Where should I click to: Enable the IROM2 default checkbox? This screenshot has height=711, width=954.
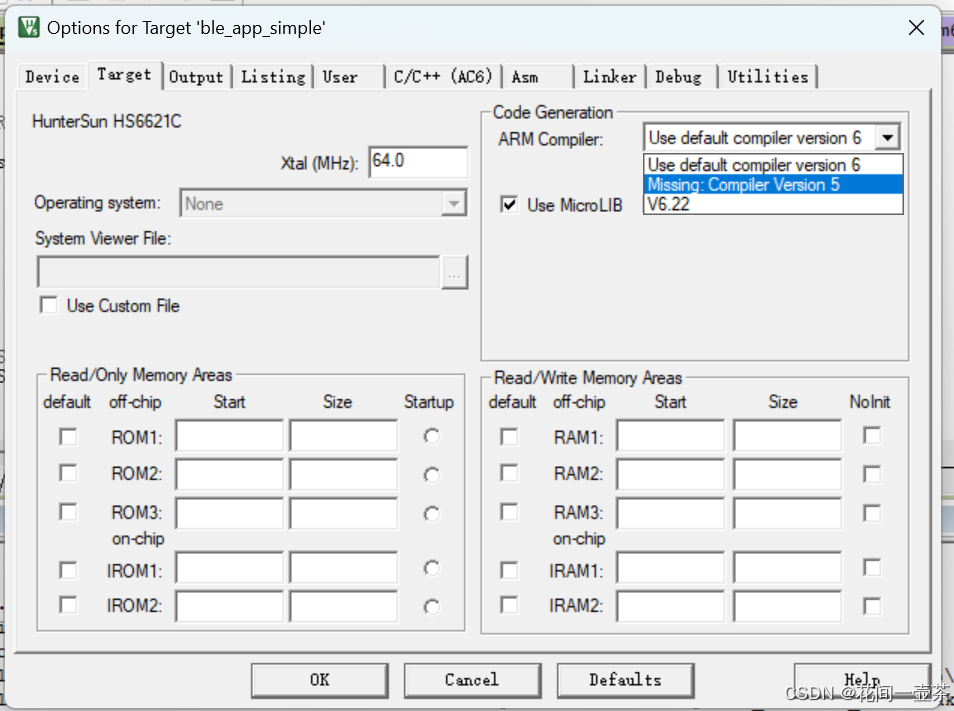[68, 605]
